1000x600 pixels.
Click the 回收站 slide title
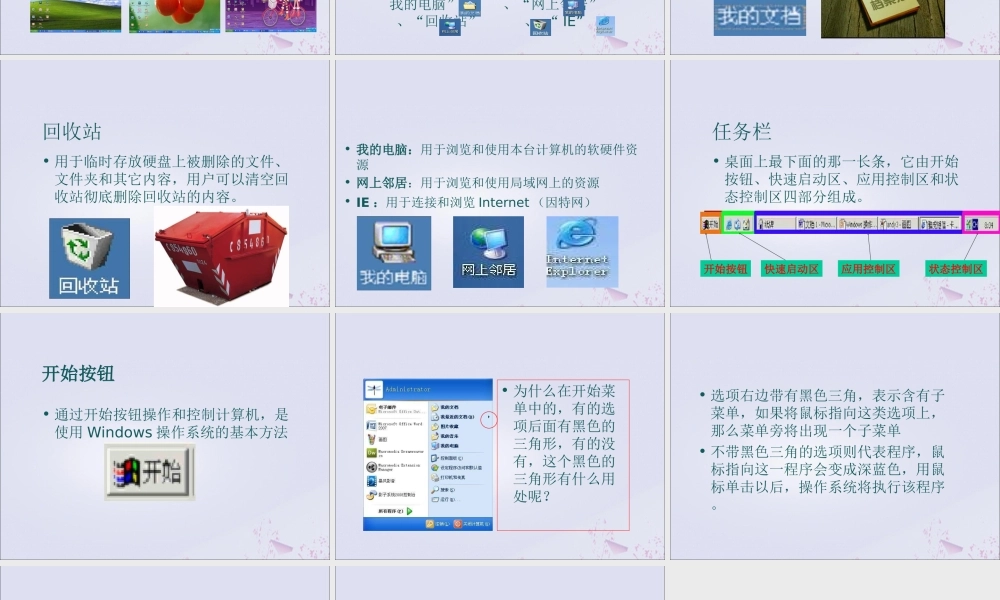[x=72, y=132]
